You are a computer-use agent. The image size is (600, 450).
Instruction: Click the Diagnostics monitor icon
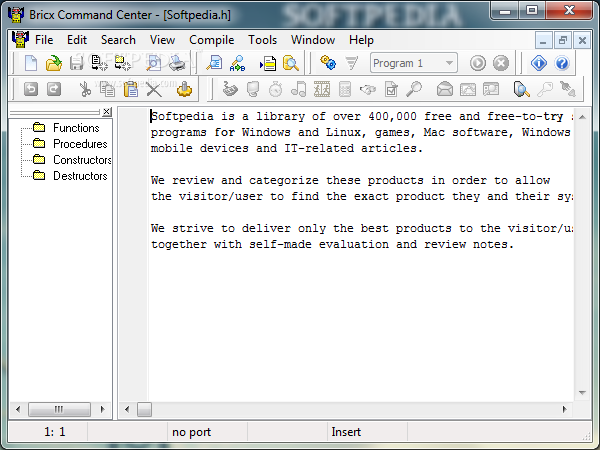point(253,89)
